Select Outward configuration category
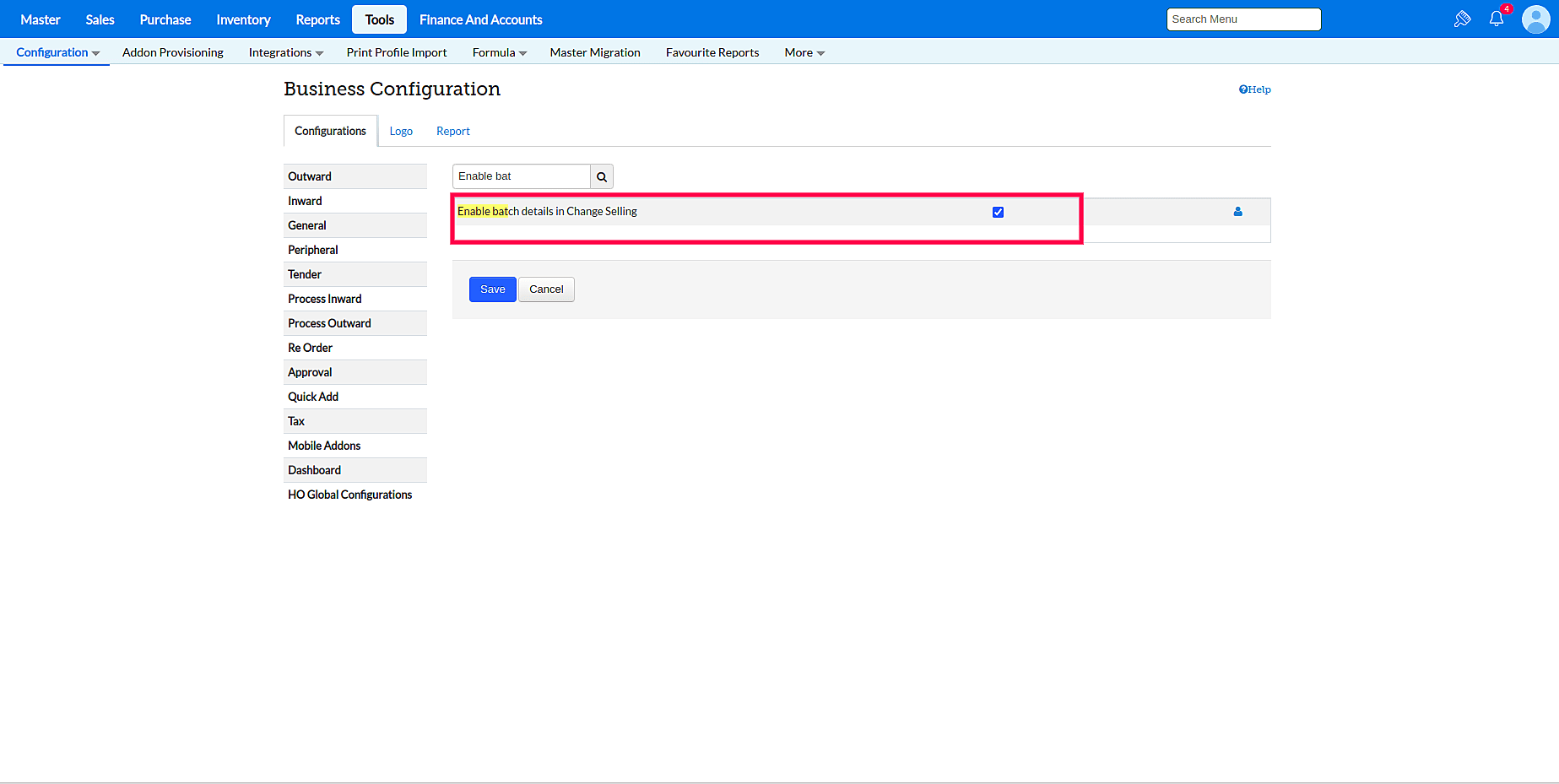The width and height of the screenshot is (1559, 784). click(355, 176)
